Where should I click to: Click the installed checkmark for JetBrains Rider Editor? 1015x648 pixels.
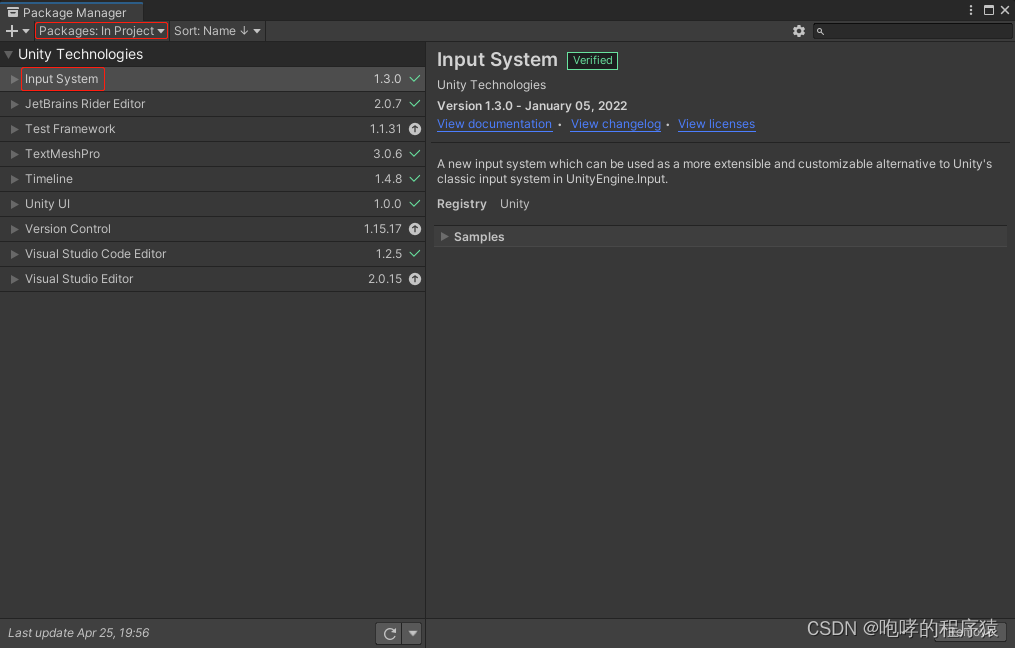(x=415, y=104)
